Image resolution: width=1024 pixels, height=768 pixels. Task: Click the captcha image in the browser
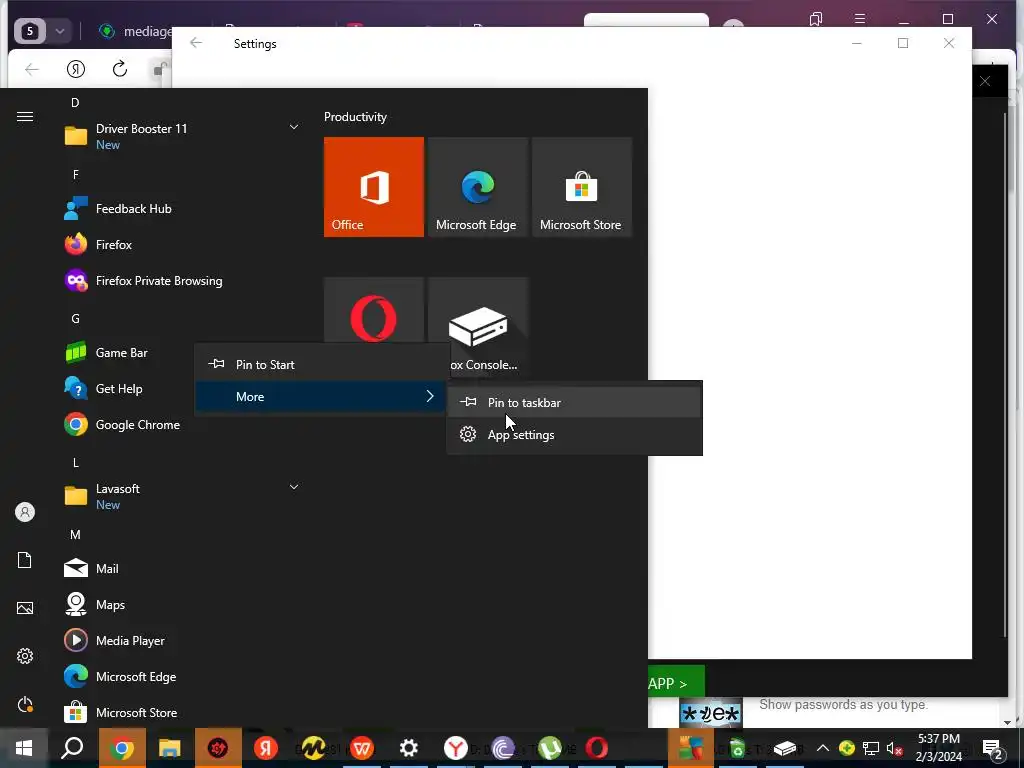[x=711, y=713]
